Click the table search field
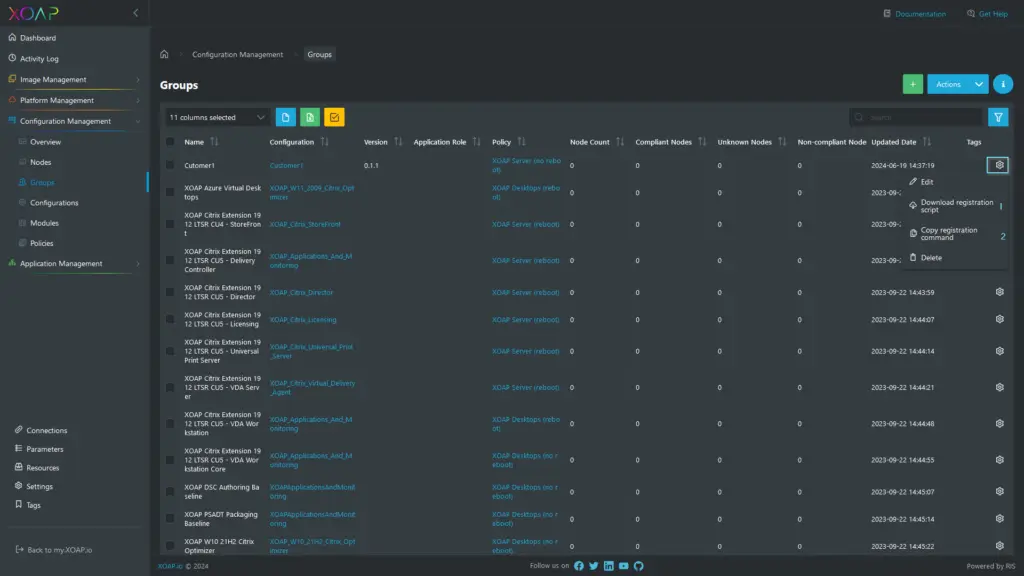 point(916,118)
